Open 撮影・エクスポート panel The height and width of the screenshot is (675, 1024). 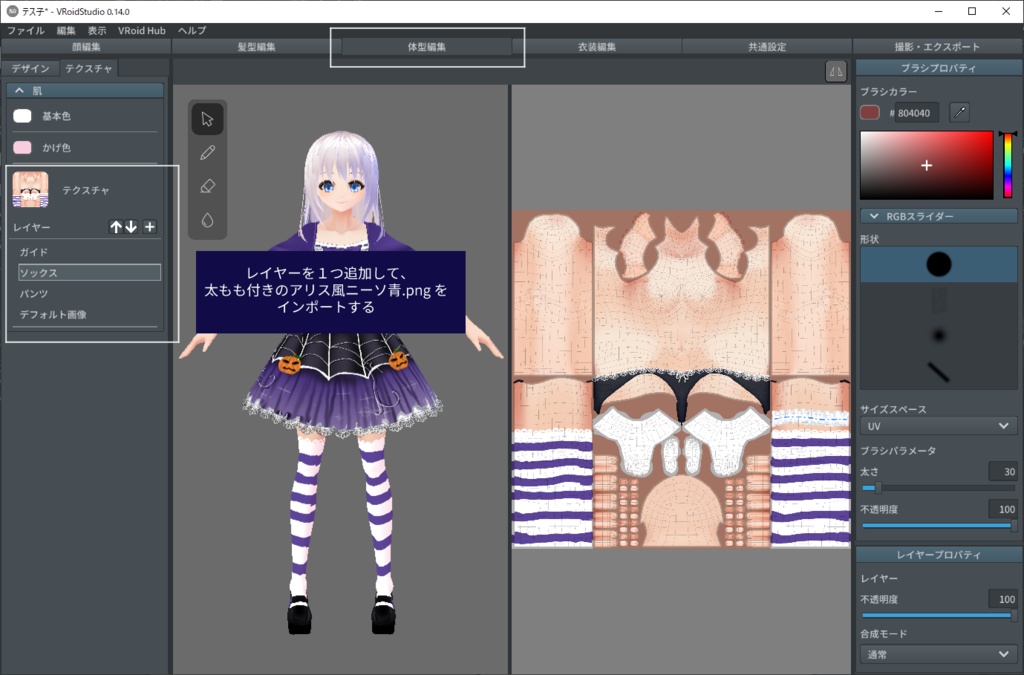pos(937,46)
